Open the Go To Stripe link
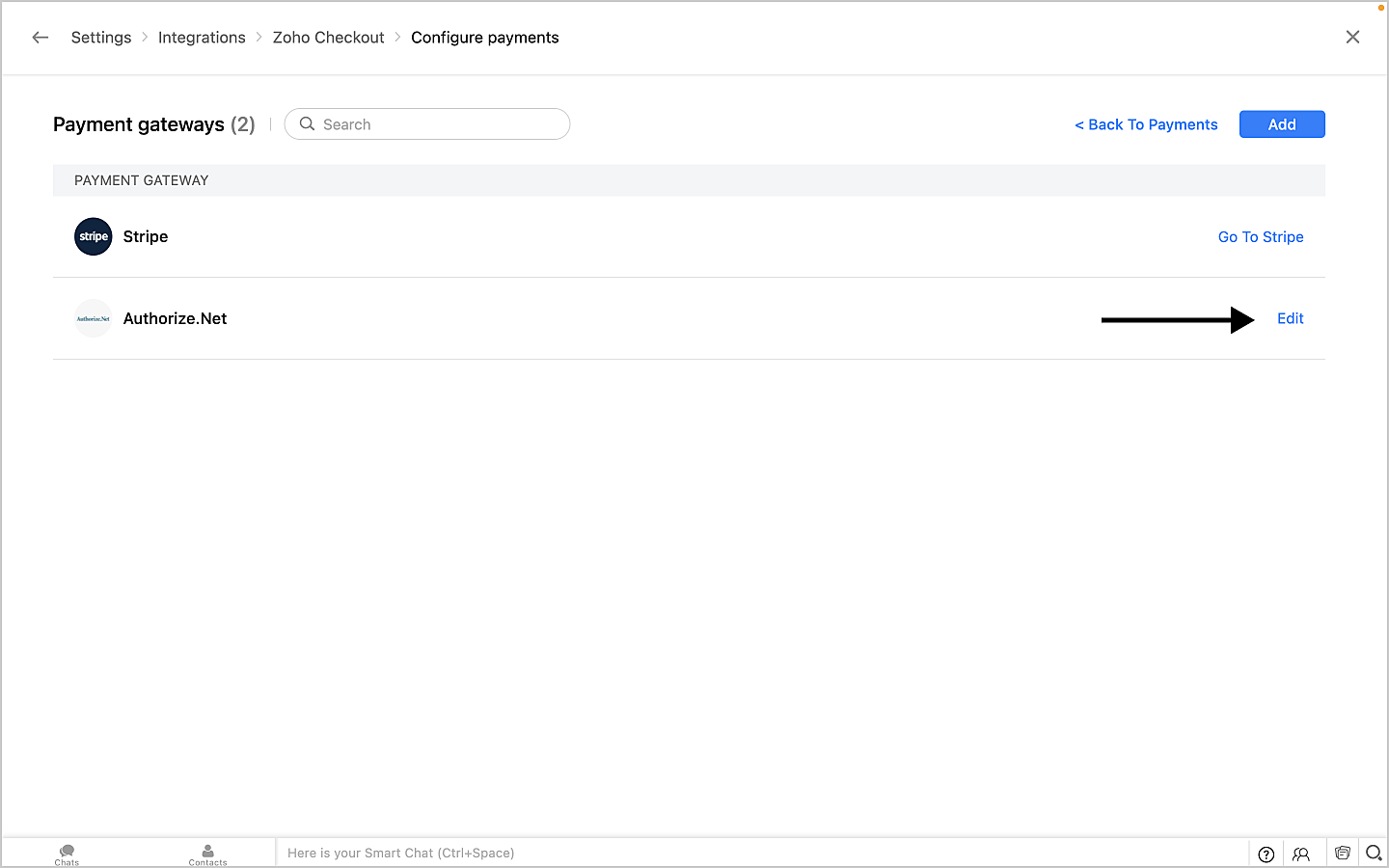 (x=1261, y=237)
